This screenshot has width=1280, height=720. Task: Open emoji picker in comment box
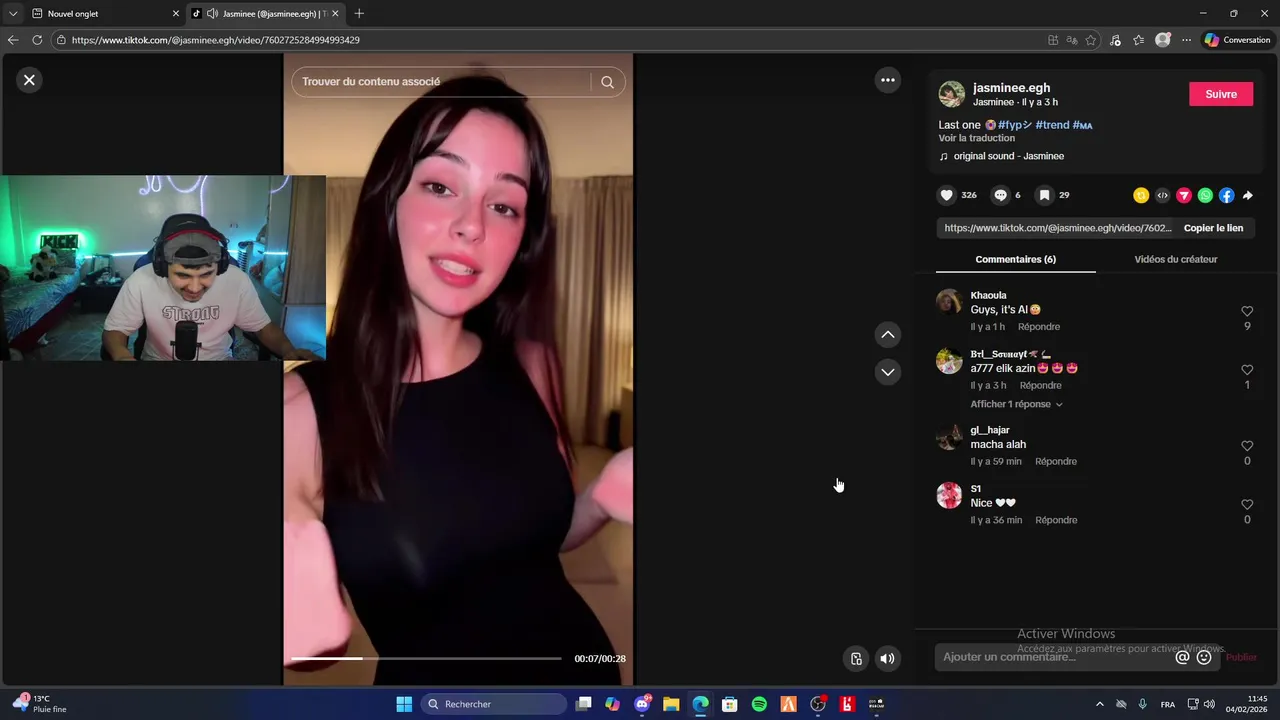[x=1204, y=657]
